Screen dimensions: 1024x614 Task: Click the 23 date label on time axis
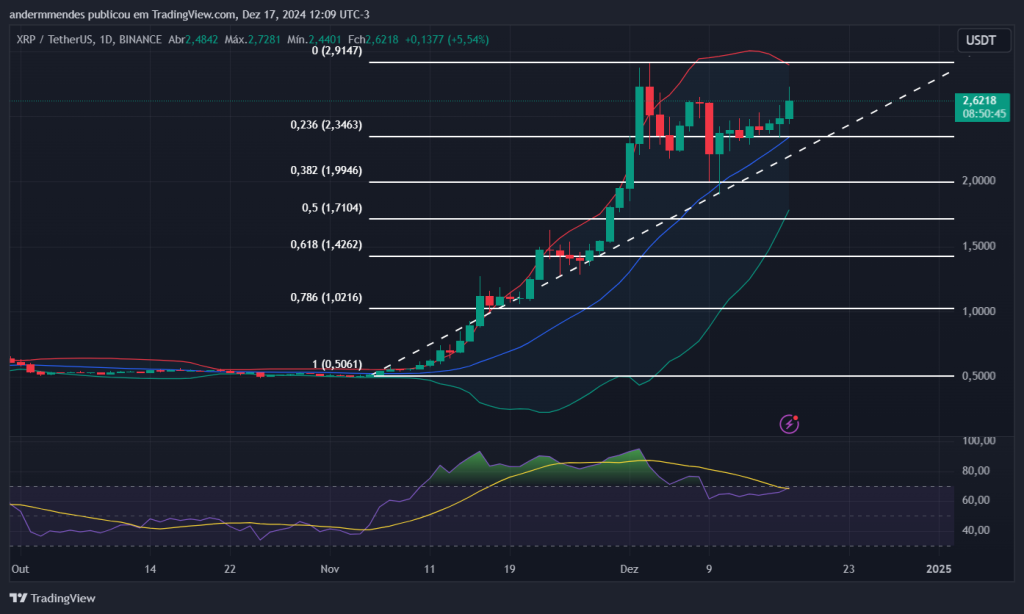848,569
